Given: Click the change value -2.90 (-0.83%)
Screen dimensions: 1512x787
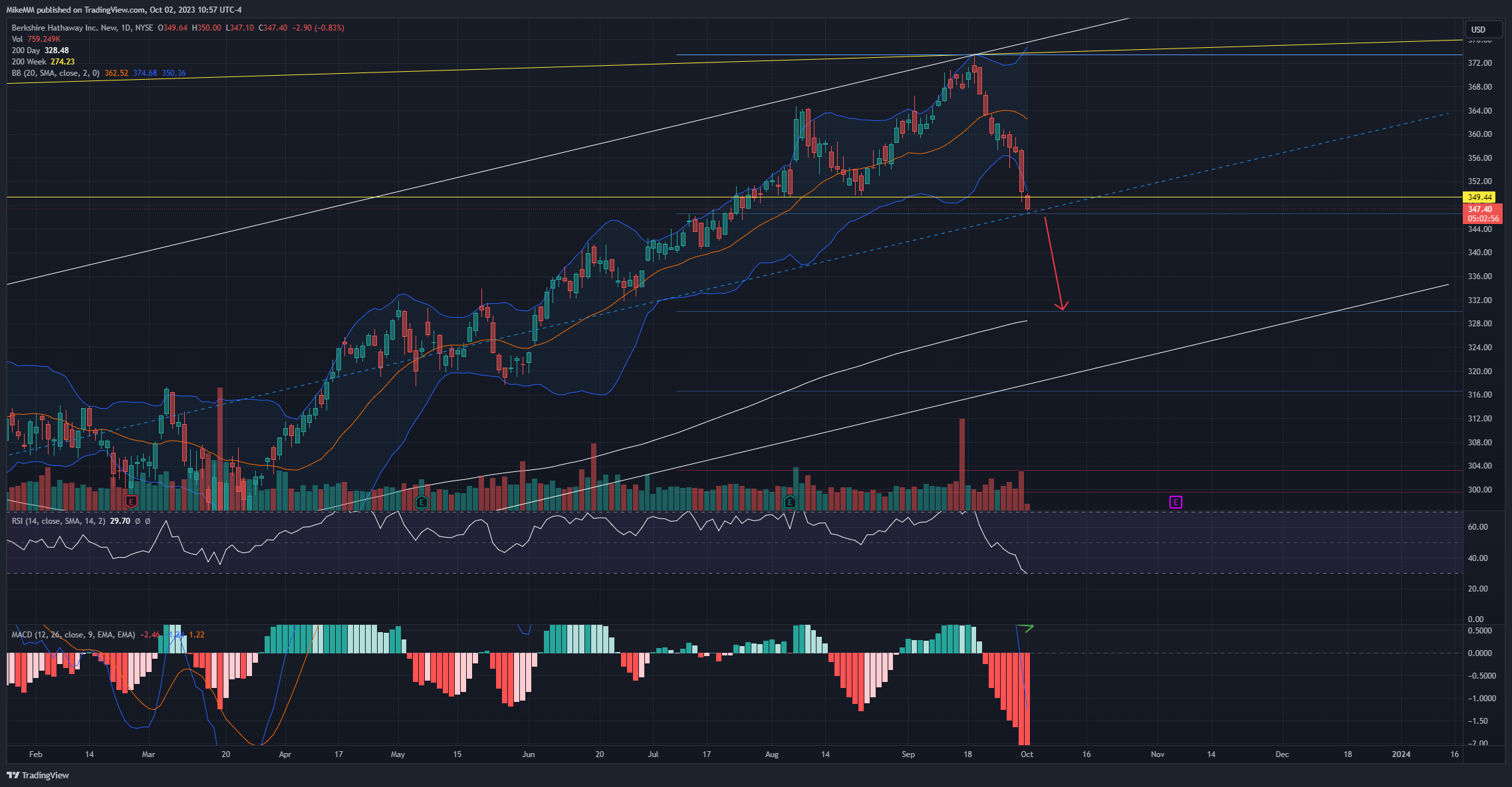Looking at the screenshot, I should pyautogui.click(x=318, y=28).
